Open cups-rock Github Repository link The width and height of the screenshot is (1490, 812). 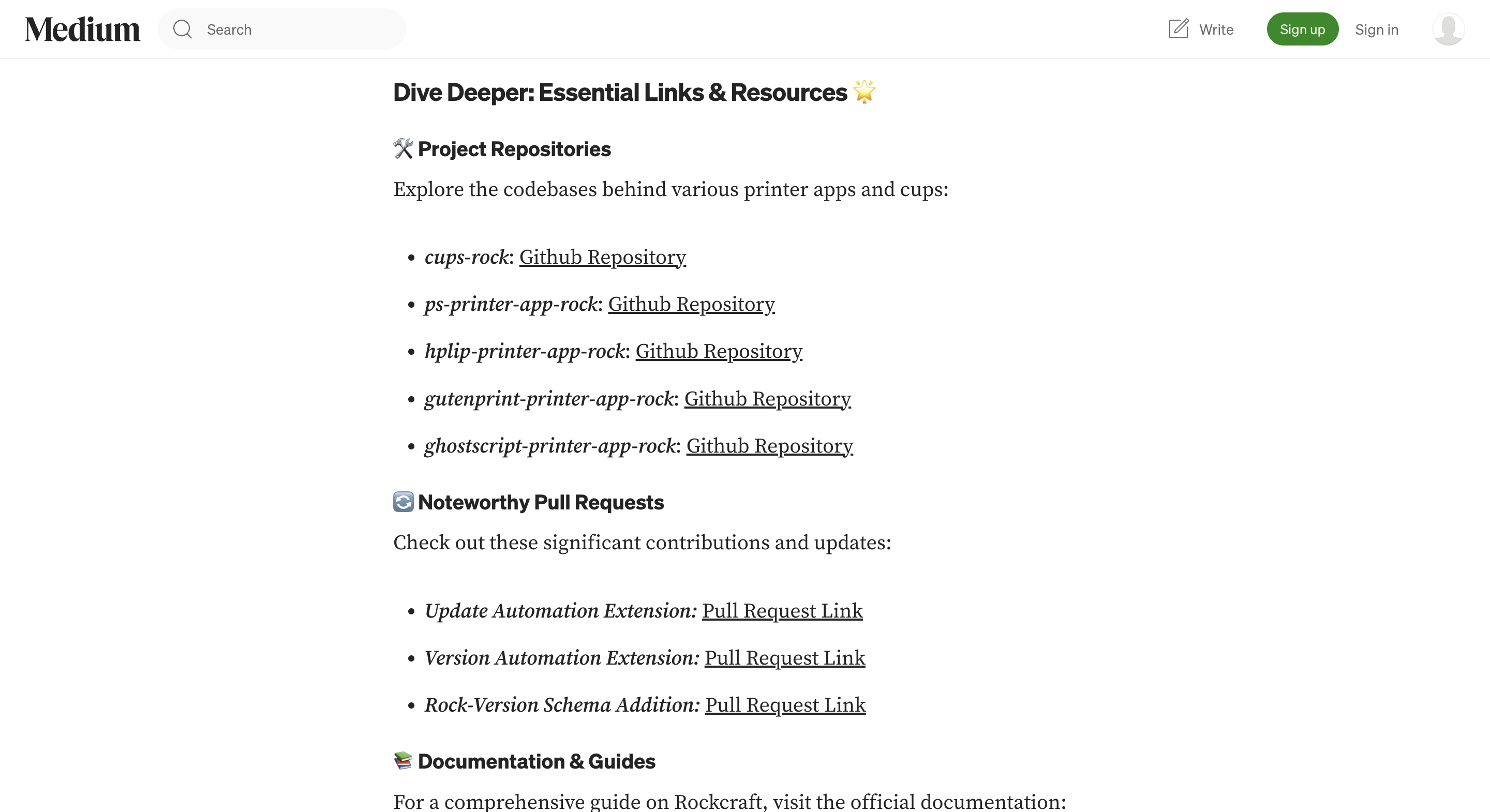tap(602, 256)
